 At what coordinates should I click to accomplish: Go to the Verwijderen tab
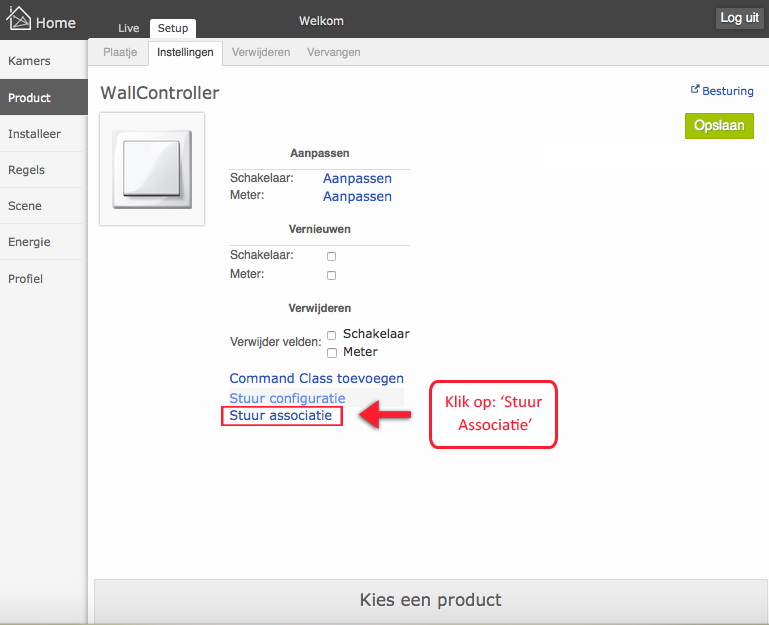tap(261, 52)
